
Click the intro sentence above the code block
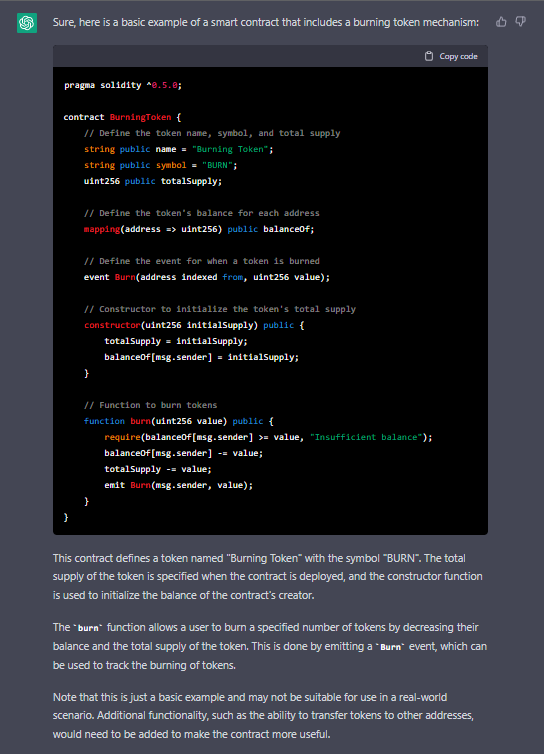[266, 22]
